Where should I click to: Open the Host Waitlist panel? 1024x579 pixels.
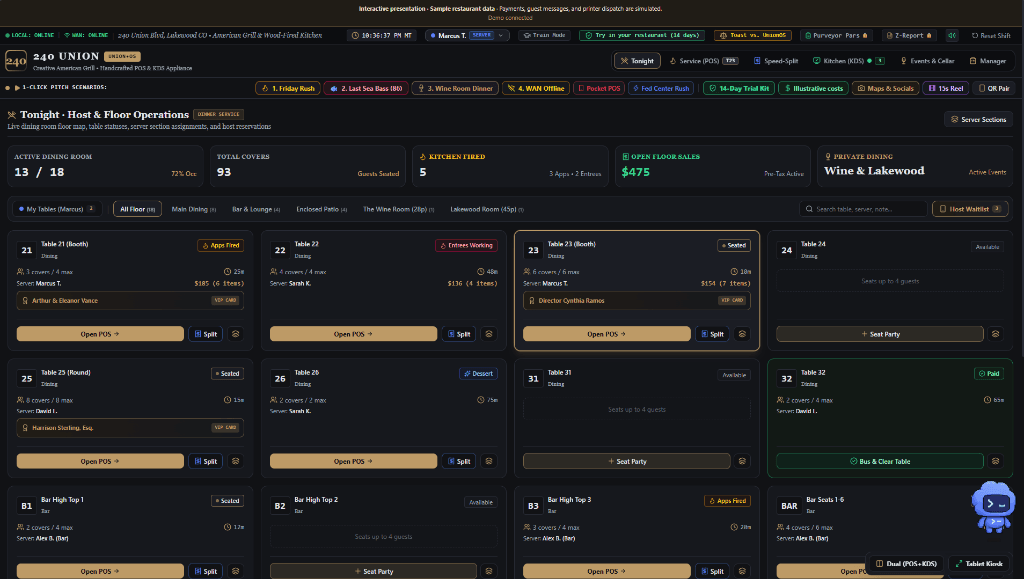970,209
